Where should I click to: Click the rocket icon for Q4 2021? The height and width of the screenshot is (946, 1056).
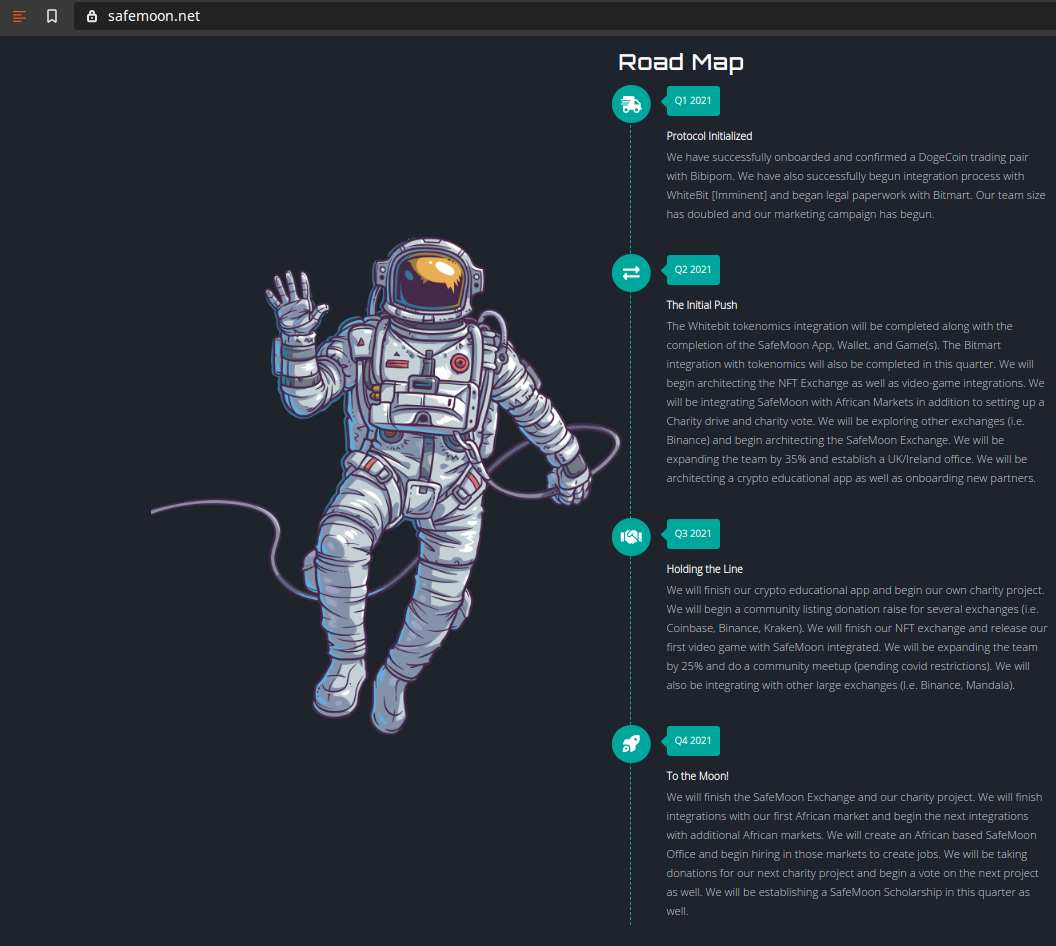pyautogui.click(x=631, y=743)
